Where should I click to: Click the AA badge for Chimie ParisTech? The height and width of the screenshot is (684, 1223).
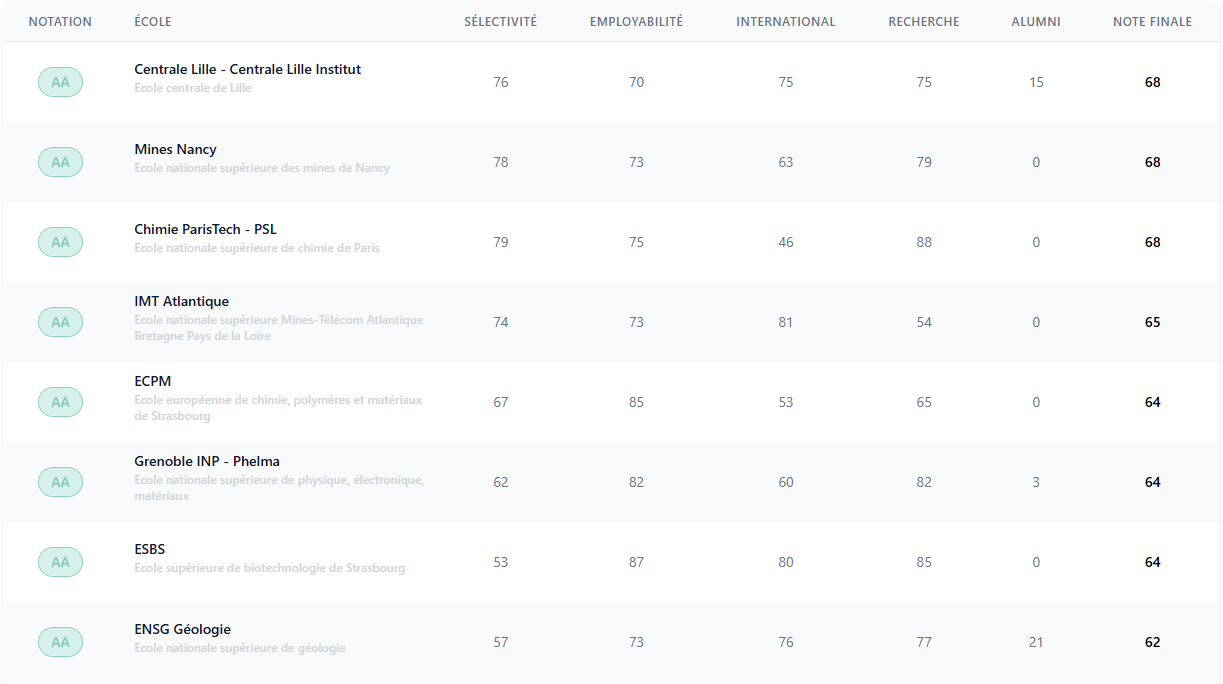(60, 242)
